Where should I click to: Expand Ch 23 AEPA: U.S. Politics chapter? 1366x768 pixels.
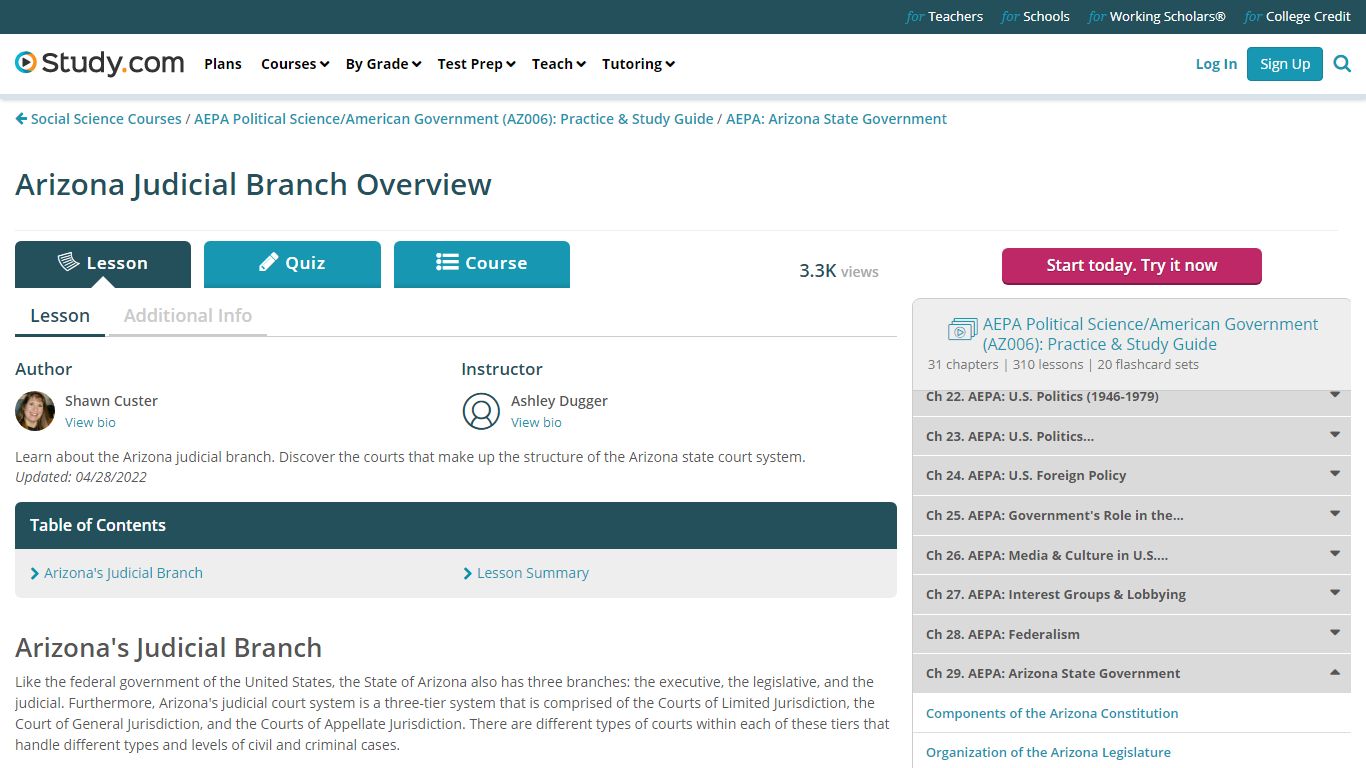click(1132, 436)
